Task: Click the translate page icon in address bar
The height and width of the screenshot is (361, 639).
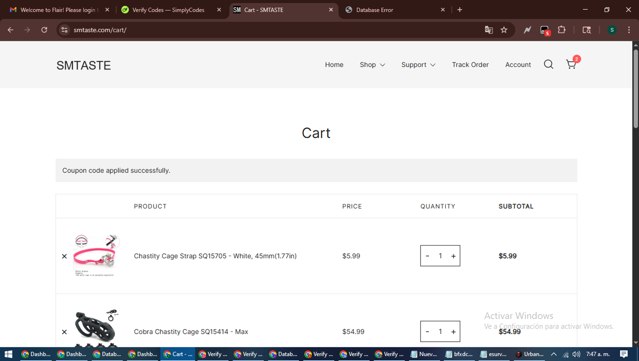Action: pos(489,30)
